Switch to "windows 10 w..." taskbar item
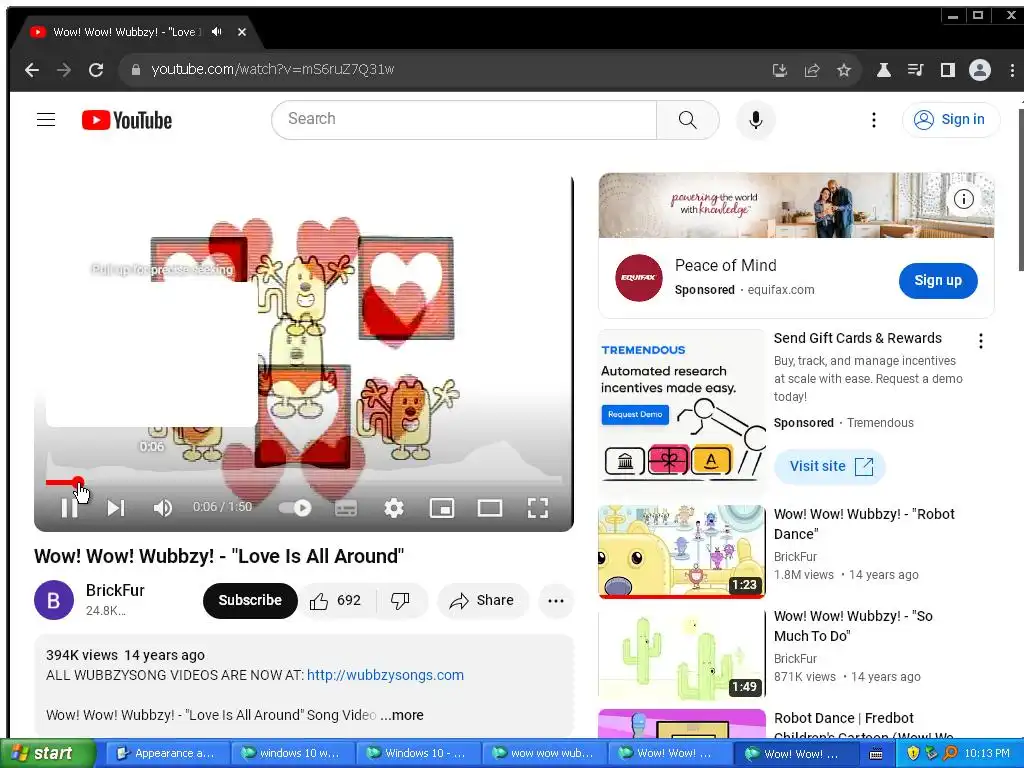The image size is (1024, 768). pos(293,753)
